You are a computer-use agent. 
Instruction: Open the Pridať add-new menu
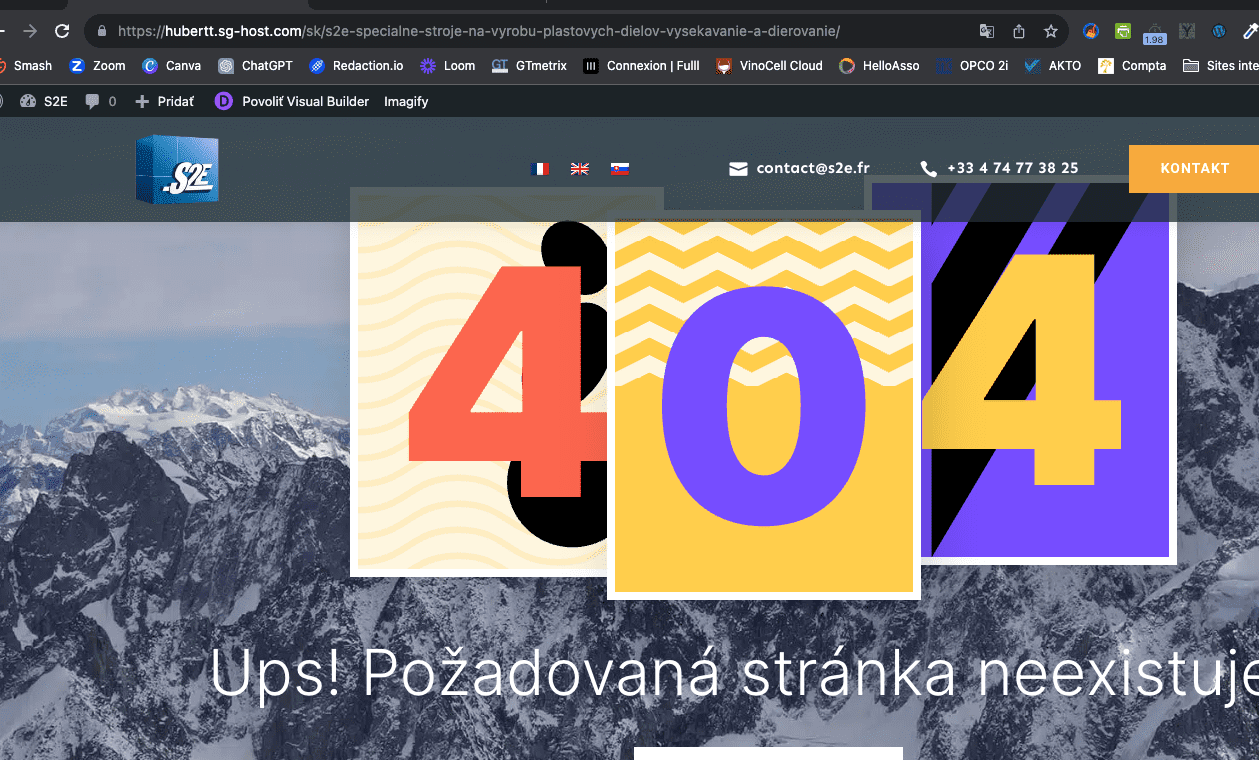pos(164,101)
